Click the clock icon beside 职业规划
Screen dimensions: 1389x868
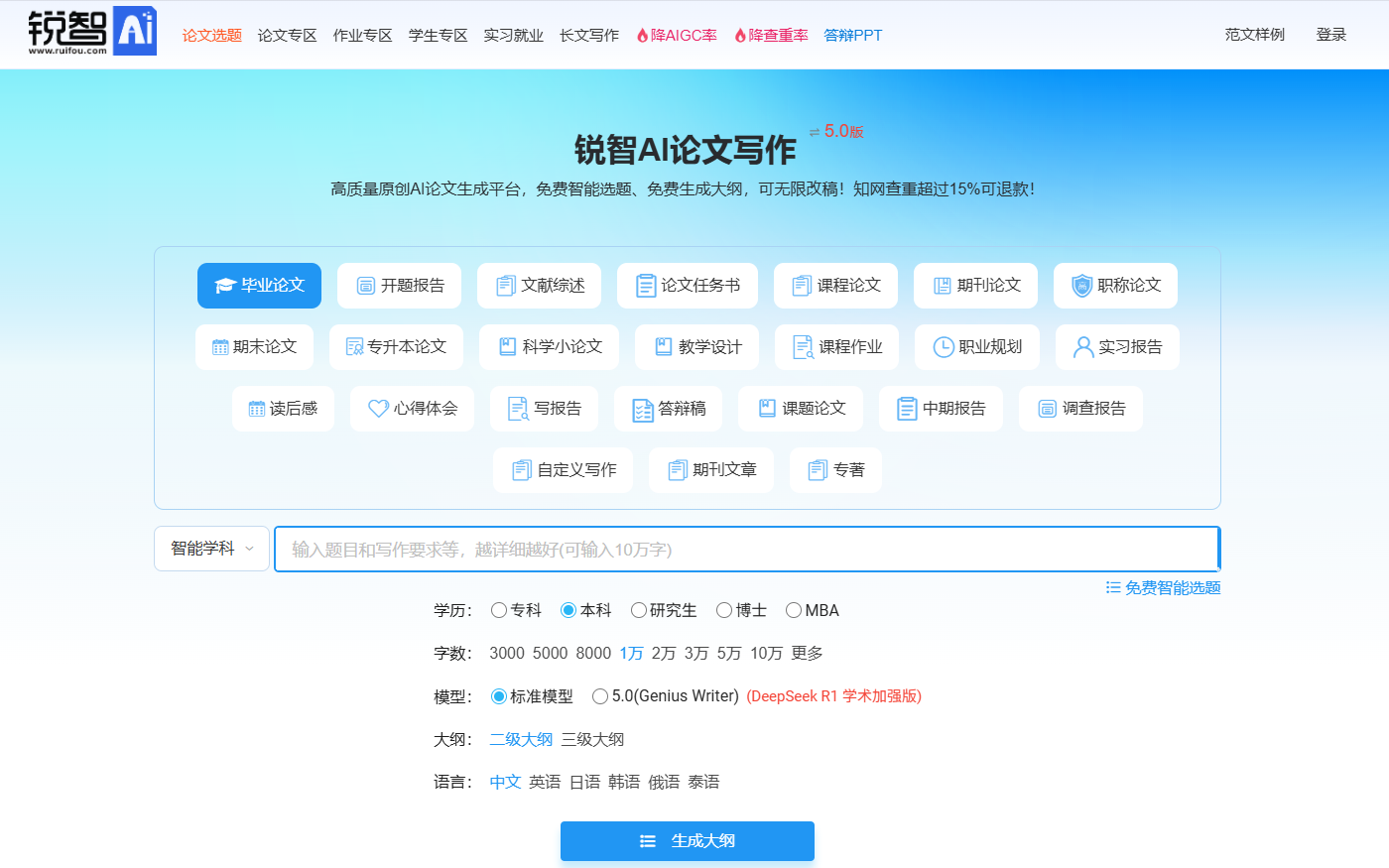click(x=944, y=347)
